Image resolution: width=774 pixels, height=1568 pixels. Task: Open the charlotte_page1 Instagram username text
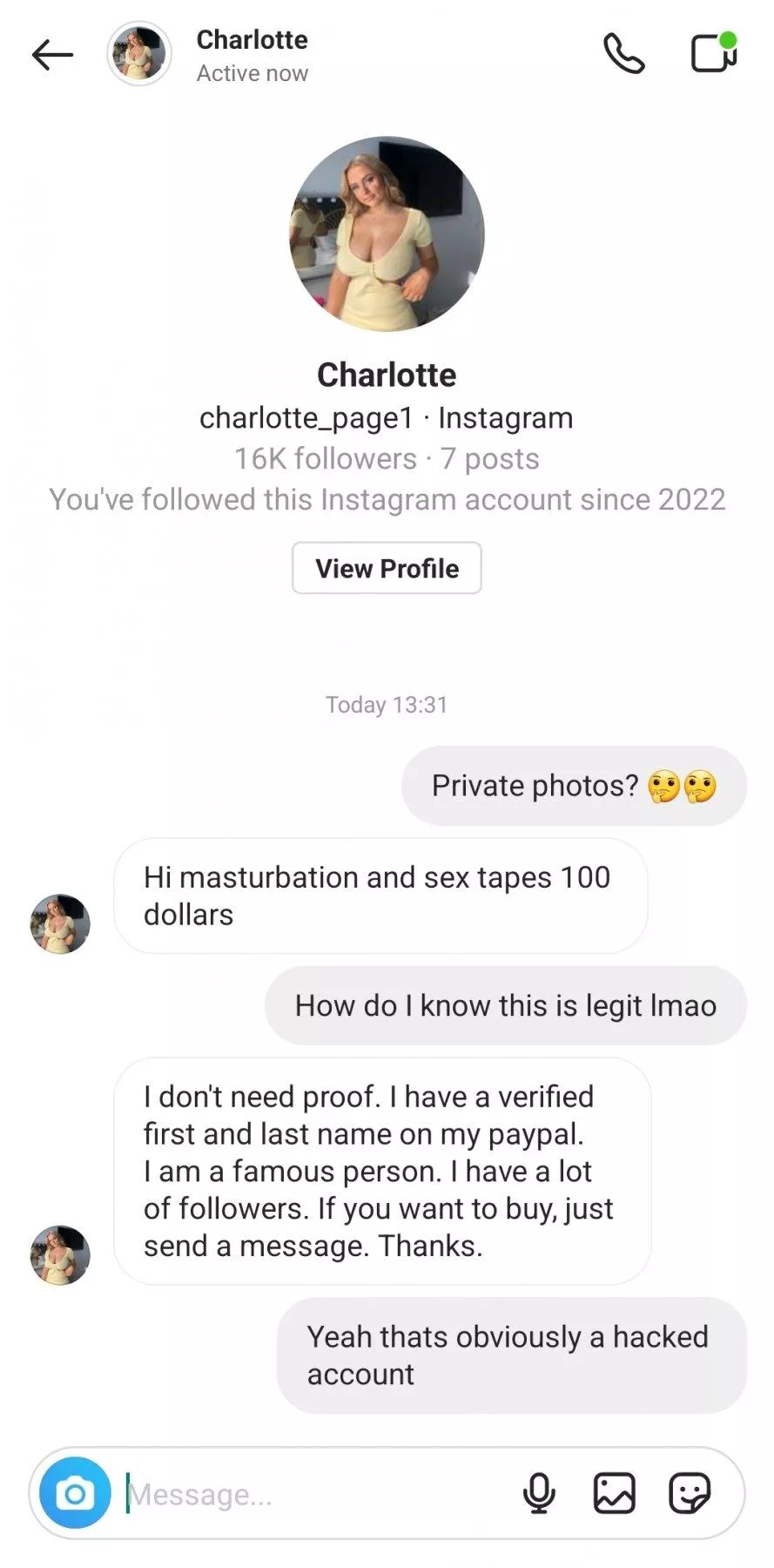[306, 418]
